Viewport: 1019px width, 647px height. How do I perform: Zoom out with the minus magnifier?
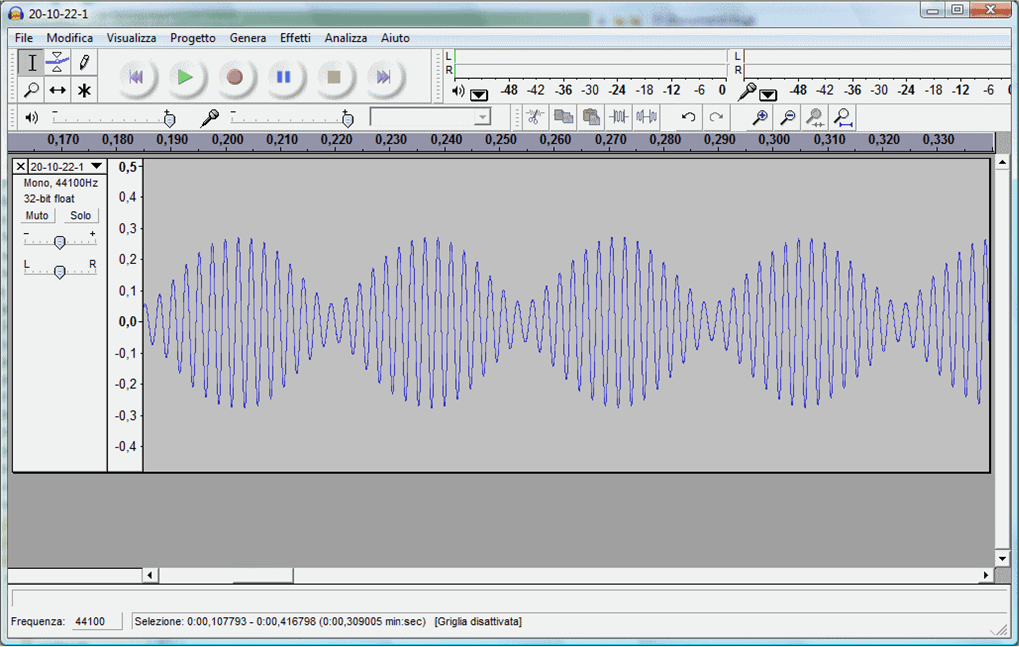788,117
